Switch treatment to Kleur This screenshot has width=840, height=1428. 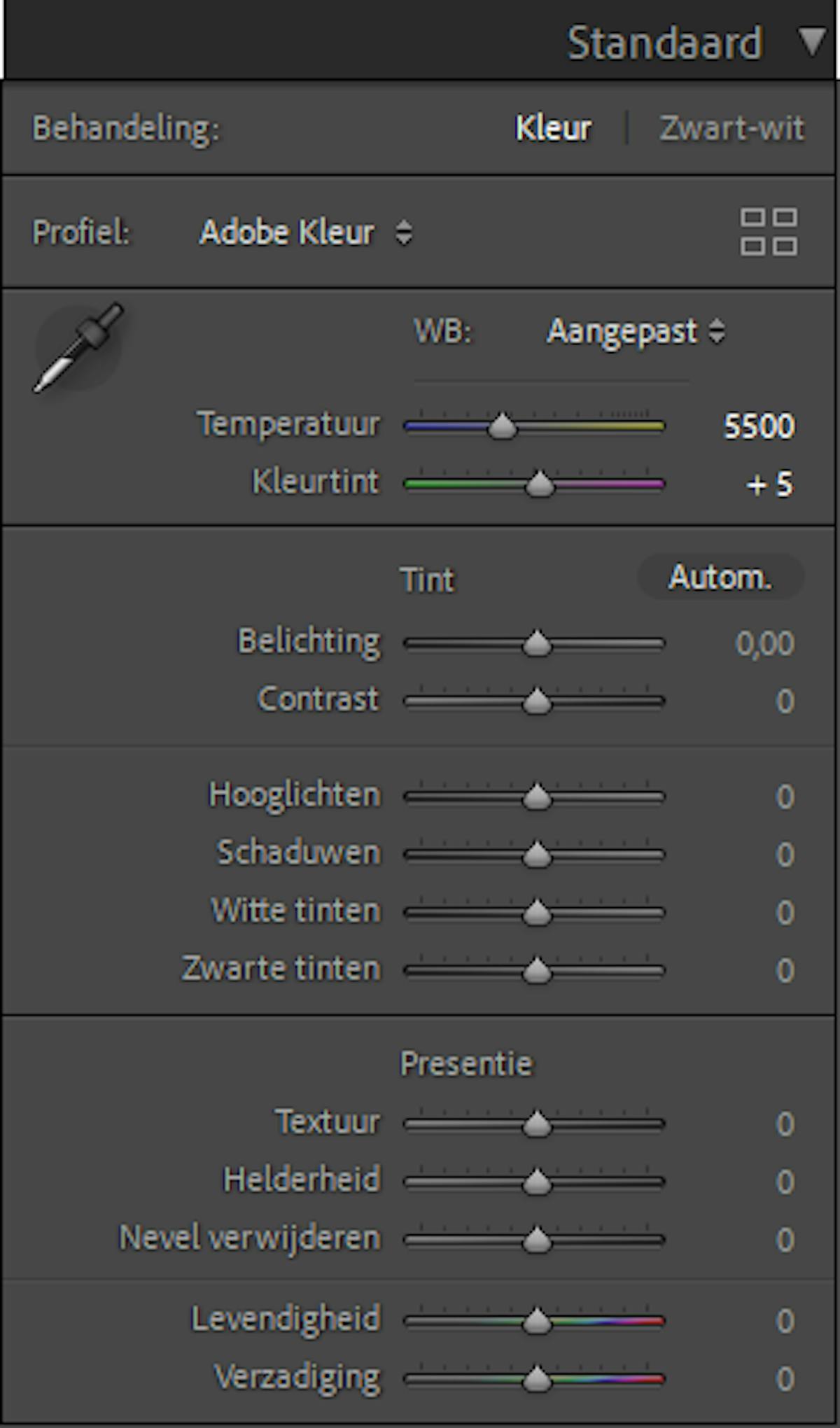553,128
